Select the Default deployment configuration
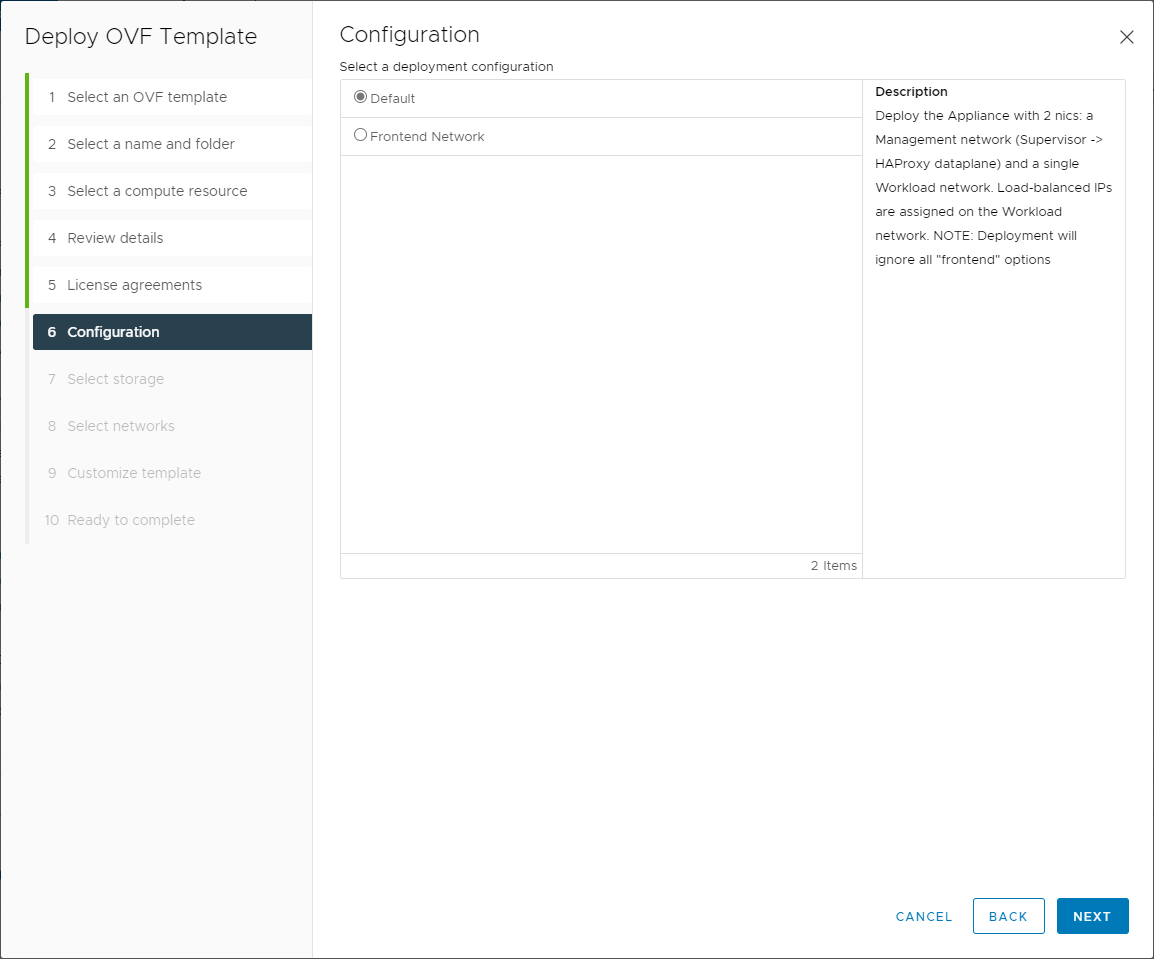 pos(361,98)
